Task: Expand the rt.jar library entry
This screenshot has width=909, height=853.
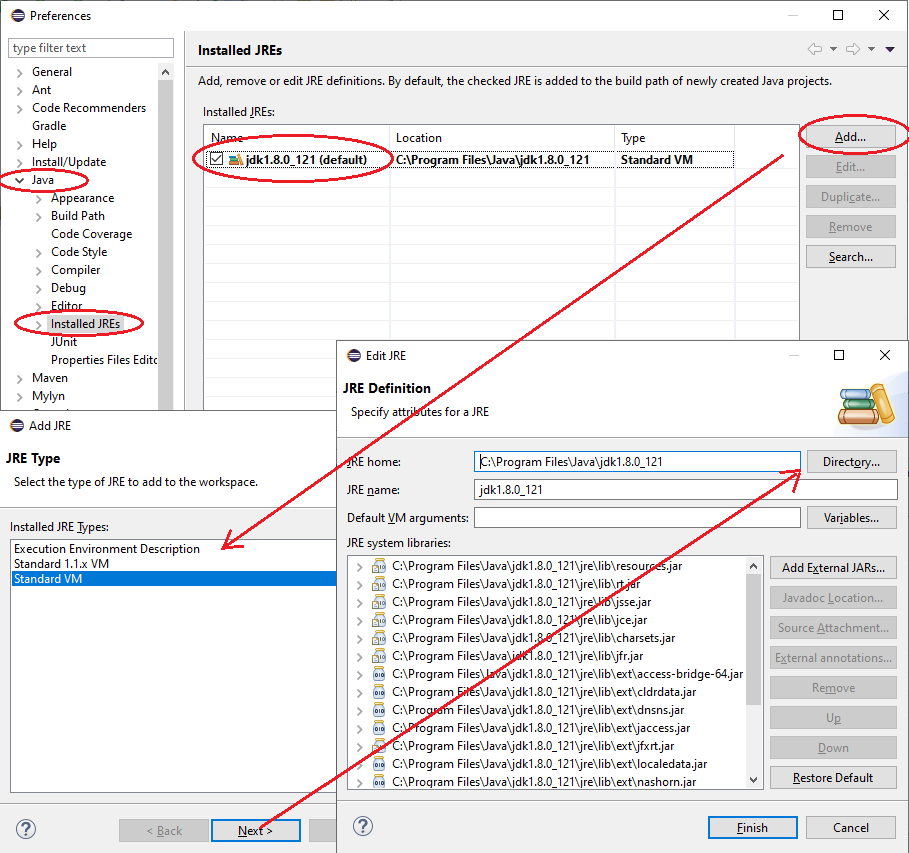Action: click(359, 584)
